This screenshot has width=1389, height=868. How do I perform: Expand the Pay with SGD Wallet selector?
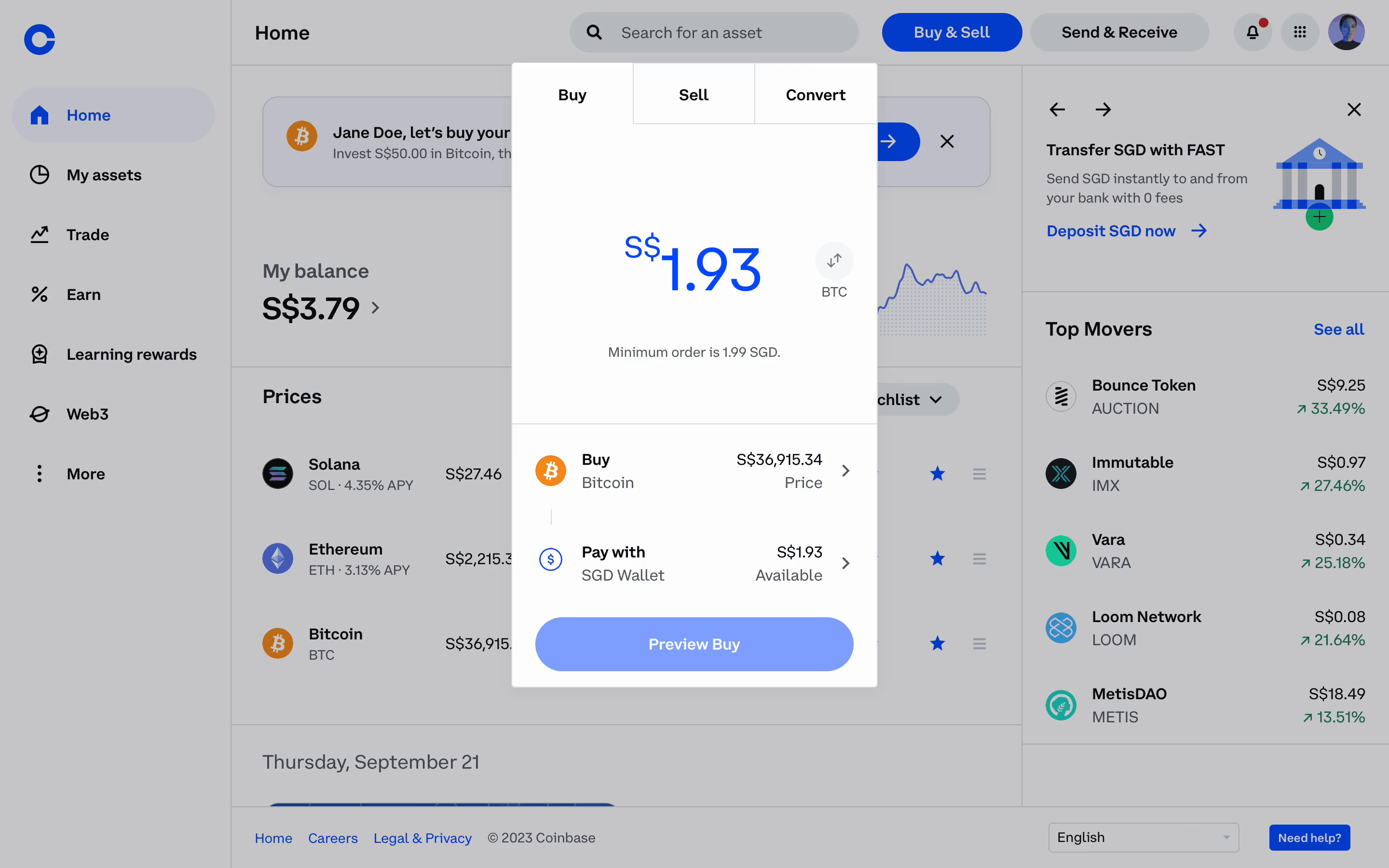point(694,563)
